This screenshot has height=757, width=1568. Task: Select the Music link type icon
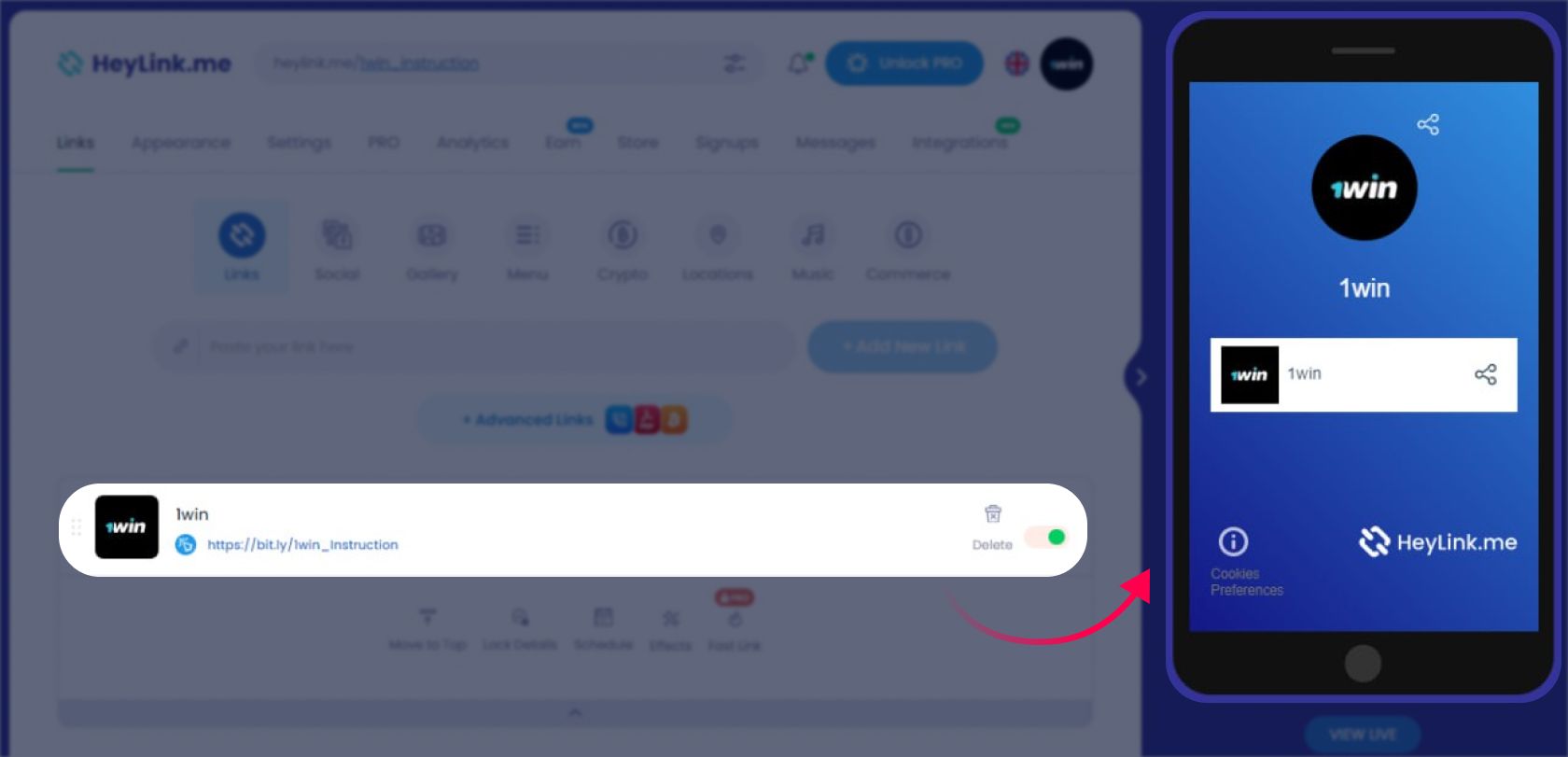pos(813,248)
